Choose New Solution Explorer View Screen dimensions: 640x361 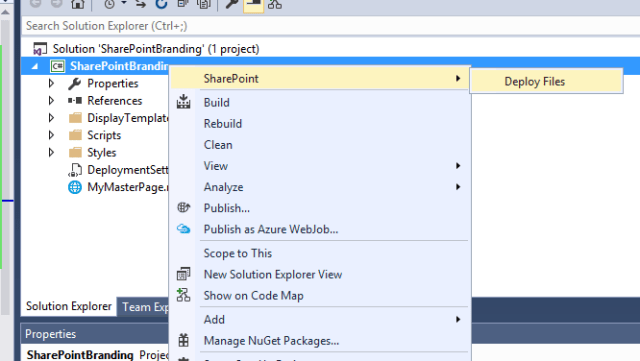click(x=320, y=274)
